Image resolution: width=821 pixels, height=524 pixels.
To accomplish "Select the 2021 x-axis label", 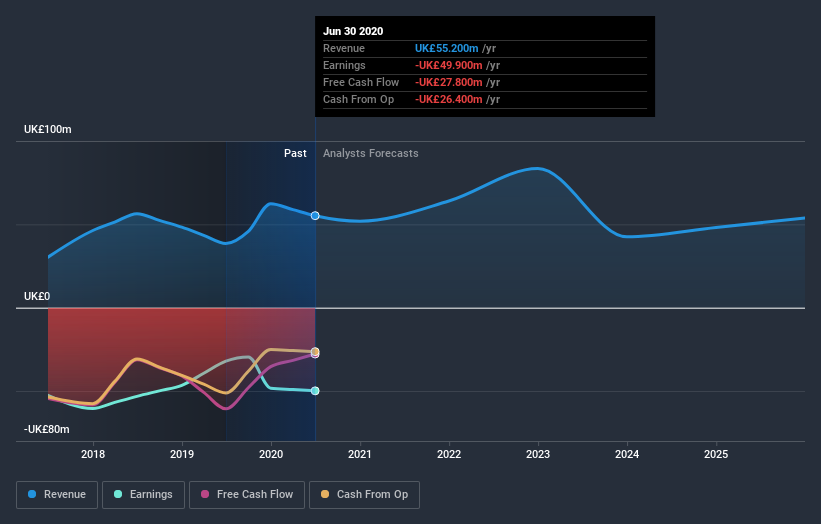I will click(360, 454).
